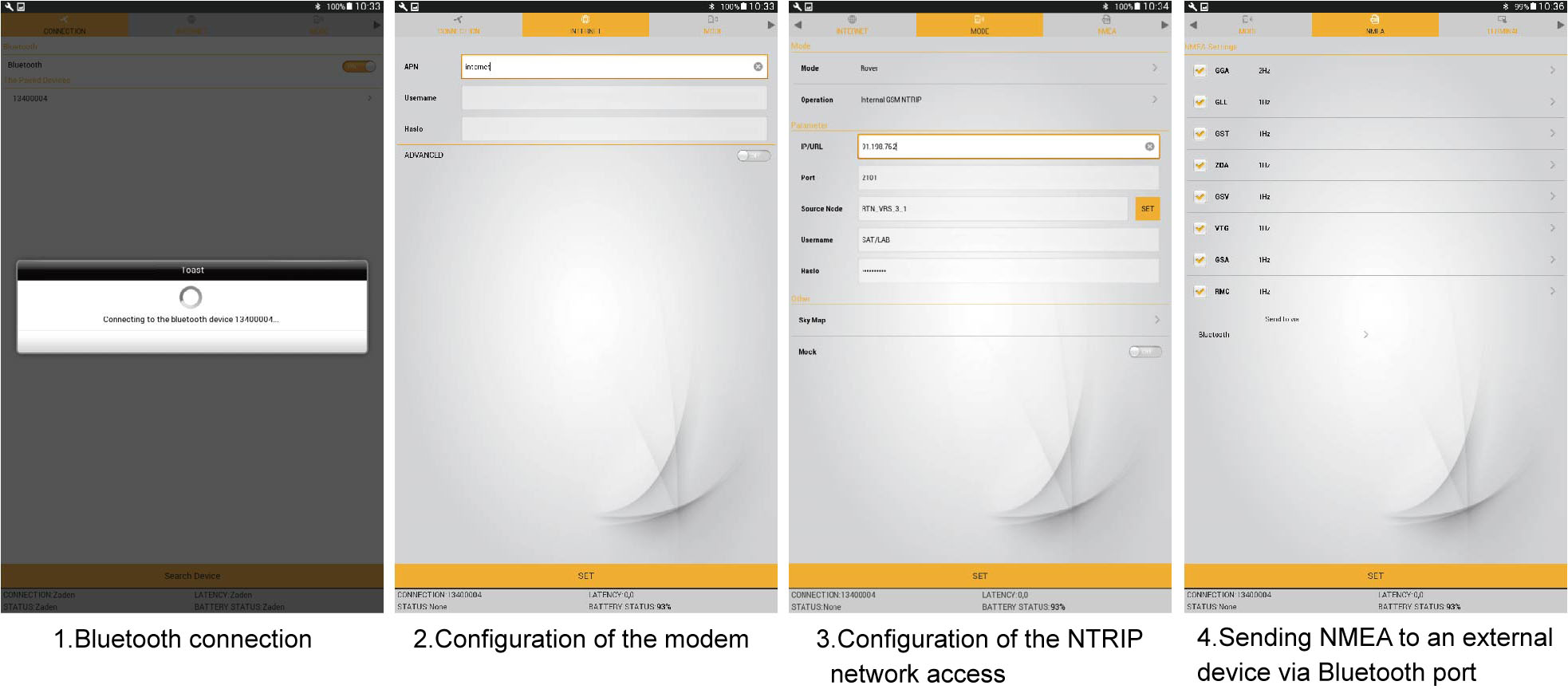Click the NMEA printer icon on the NMEA screen

click(1375, 19)
